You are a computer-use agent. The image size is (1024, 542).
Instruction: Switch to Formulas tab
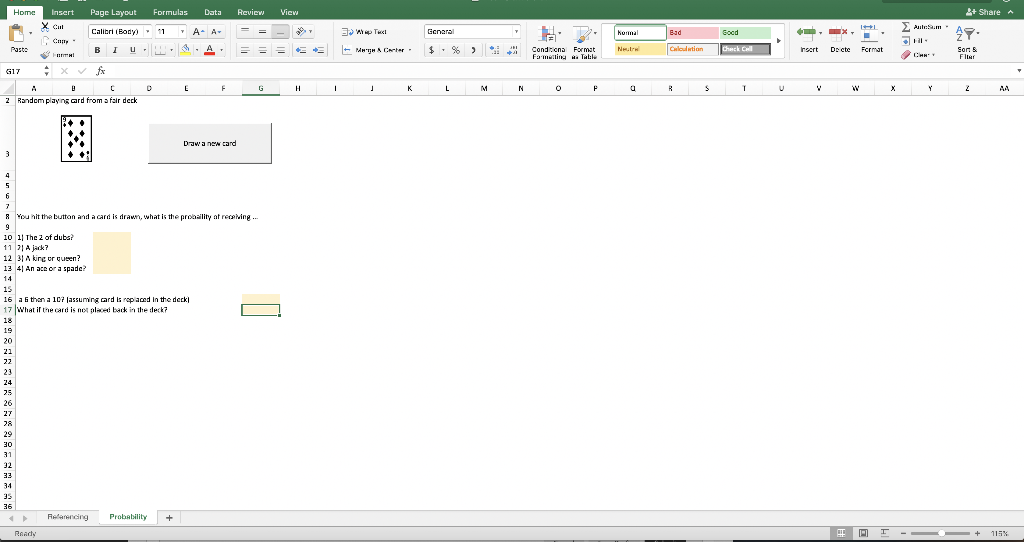170,12
